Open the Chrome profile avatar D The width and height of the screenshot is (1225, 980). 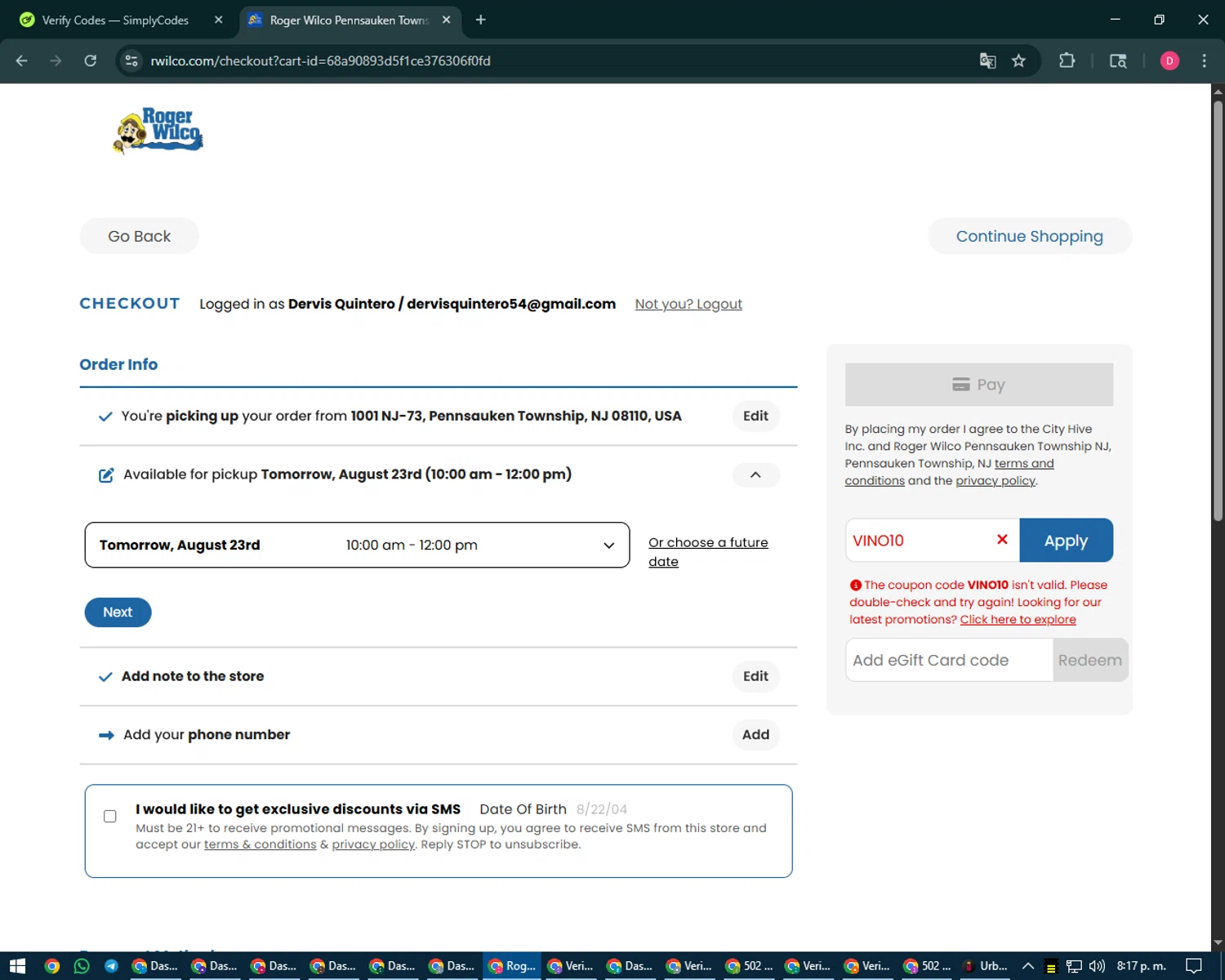[1169, 60]
